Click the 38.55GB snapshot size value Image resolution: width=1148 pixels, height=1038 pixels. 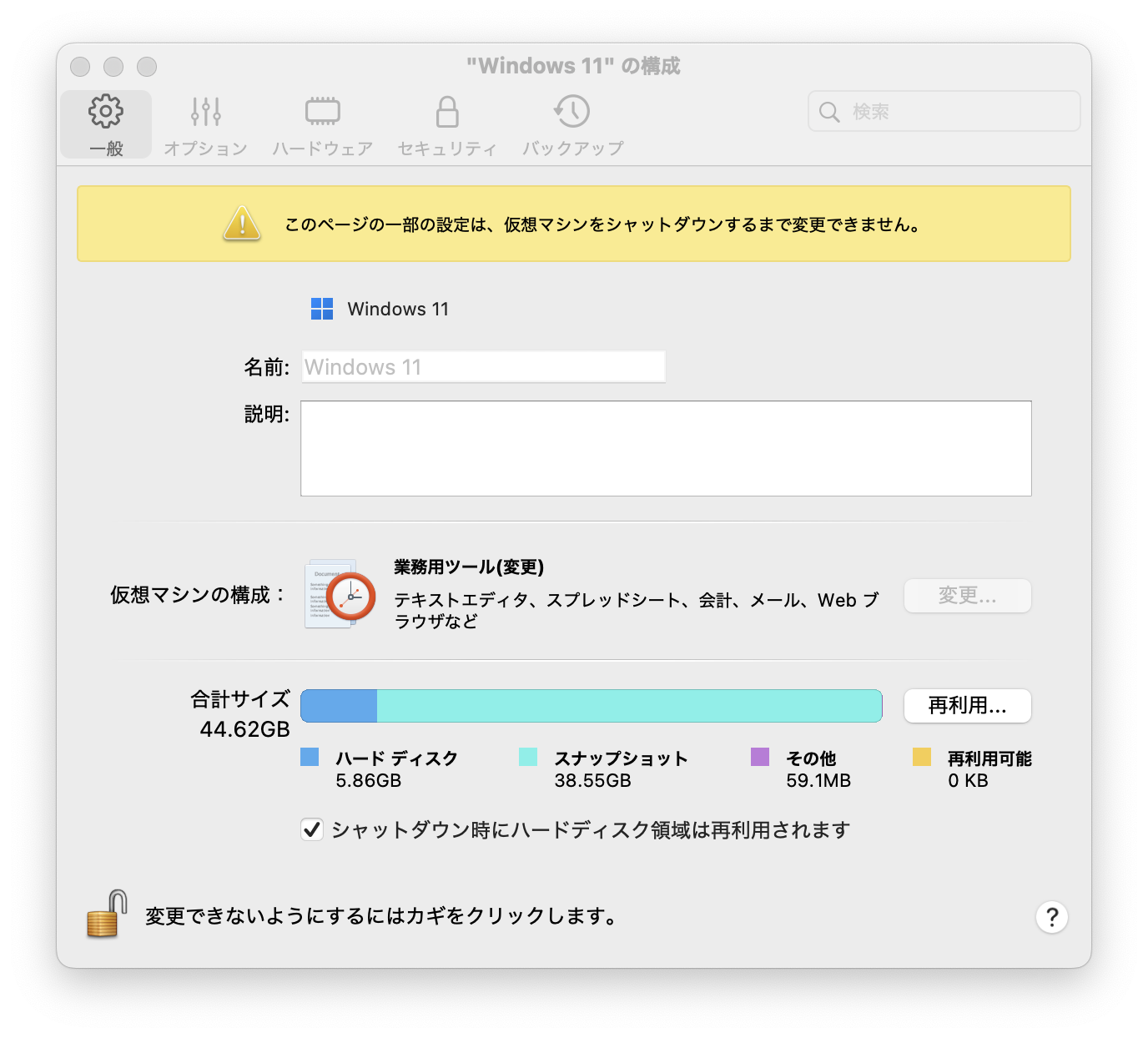coord(593,781)
